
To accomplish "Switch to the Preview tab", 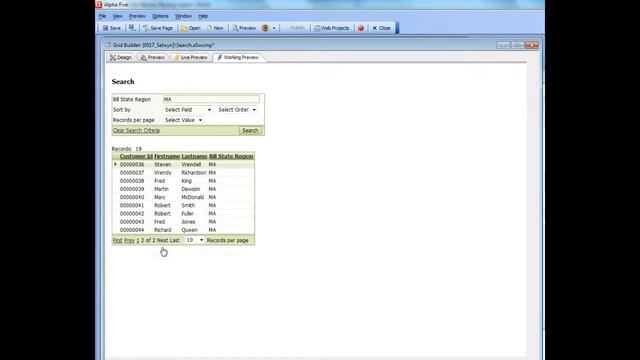I will click(x=153, y=58).
